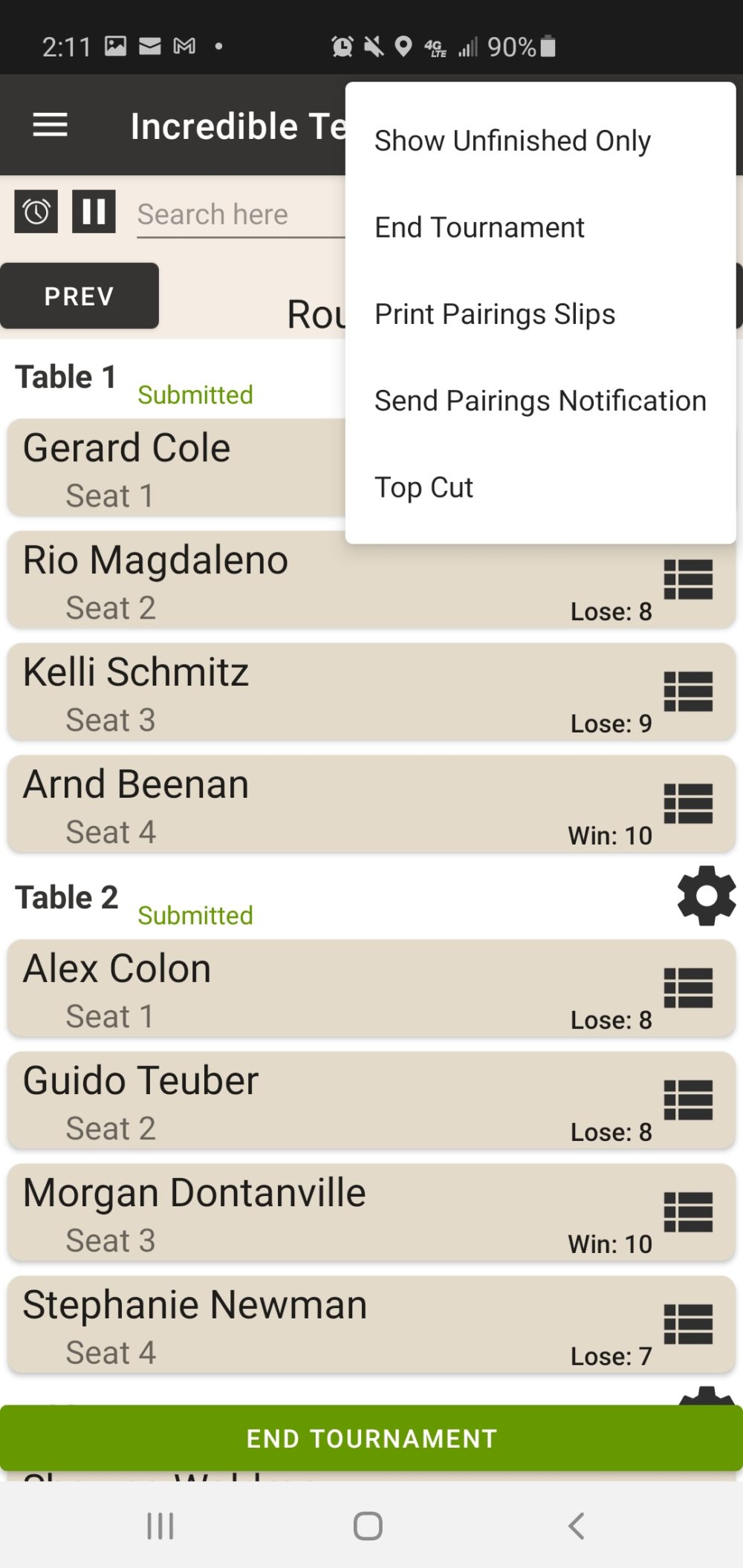Open Rio Magdaleno's score list icon

tap(688, 579)
